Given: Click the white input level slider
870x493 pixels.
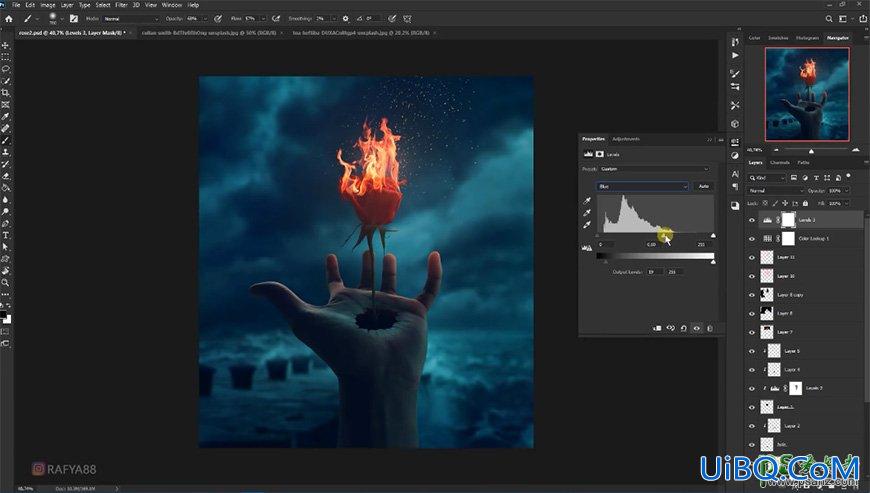Looking at the screenshot, I should [713, 236].
